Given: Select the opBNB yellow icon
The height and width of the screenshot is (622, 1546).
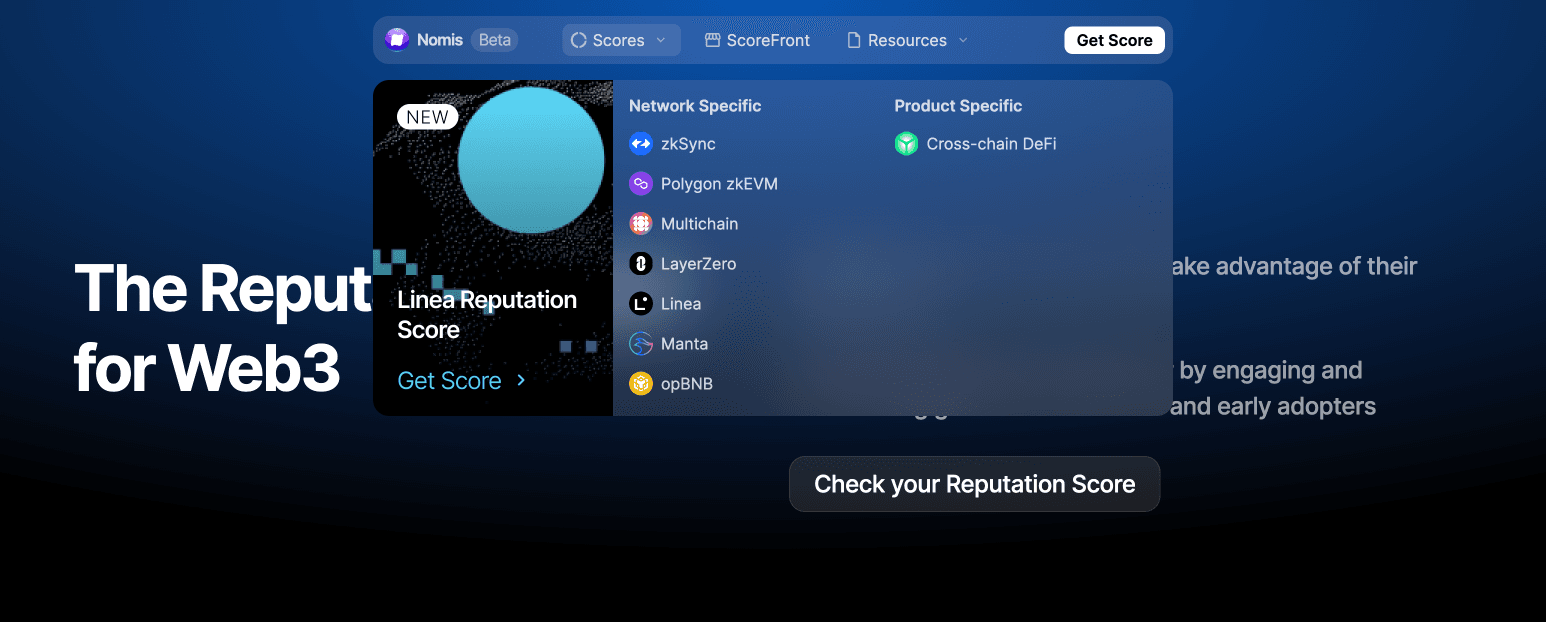Looking at the screenshot, I should coord(641,384).
